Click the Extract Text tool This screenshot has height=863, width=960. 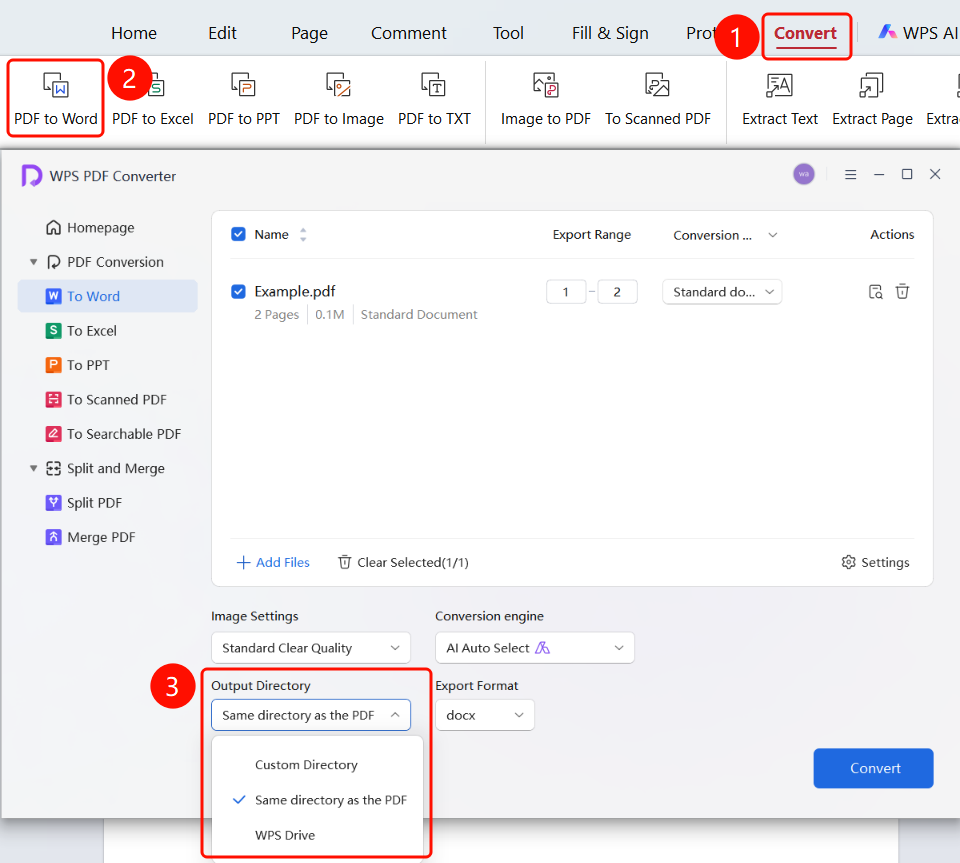(779, 98)
